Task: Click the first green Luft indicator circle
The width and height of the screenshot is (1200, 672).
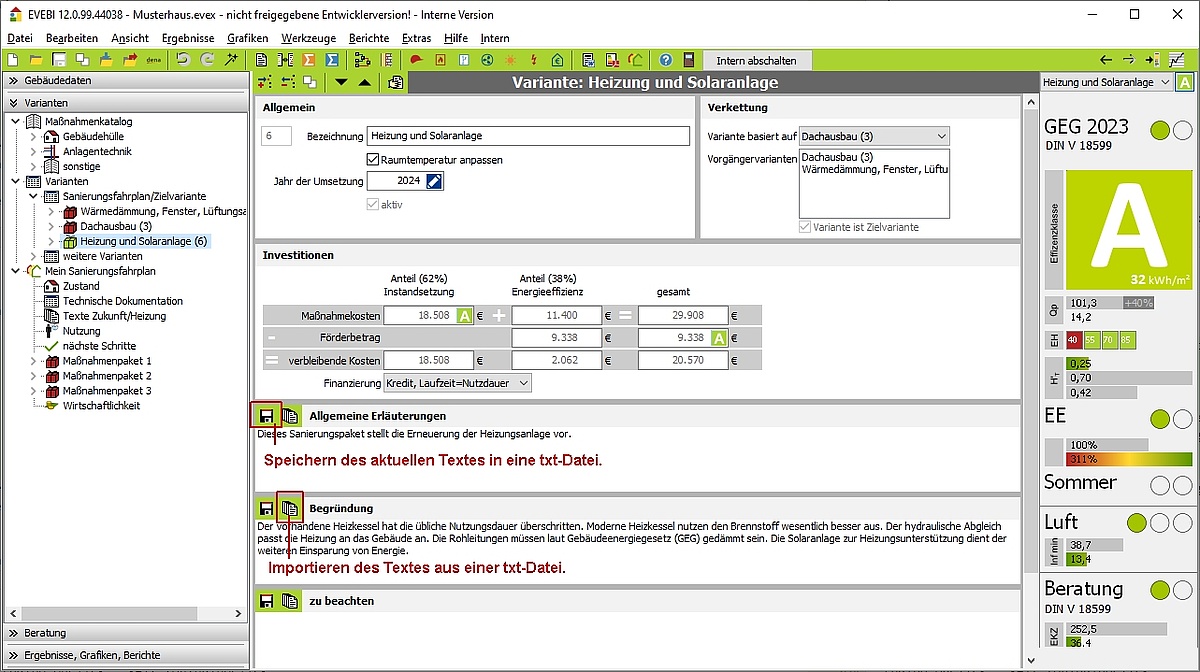Action: (1136, 523)
